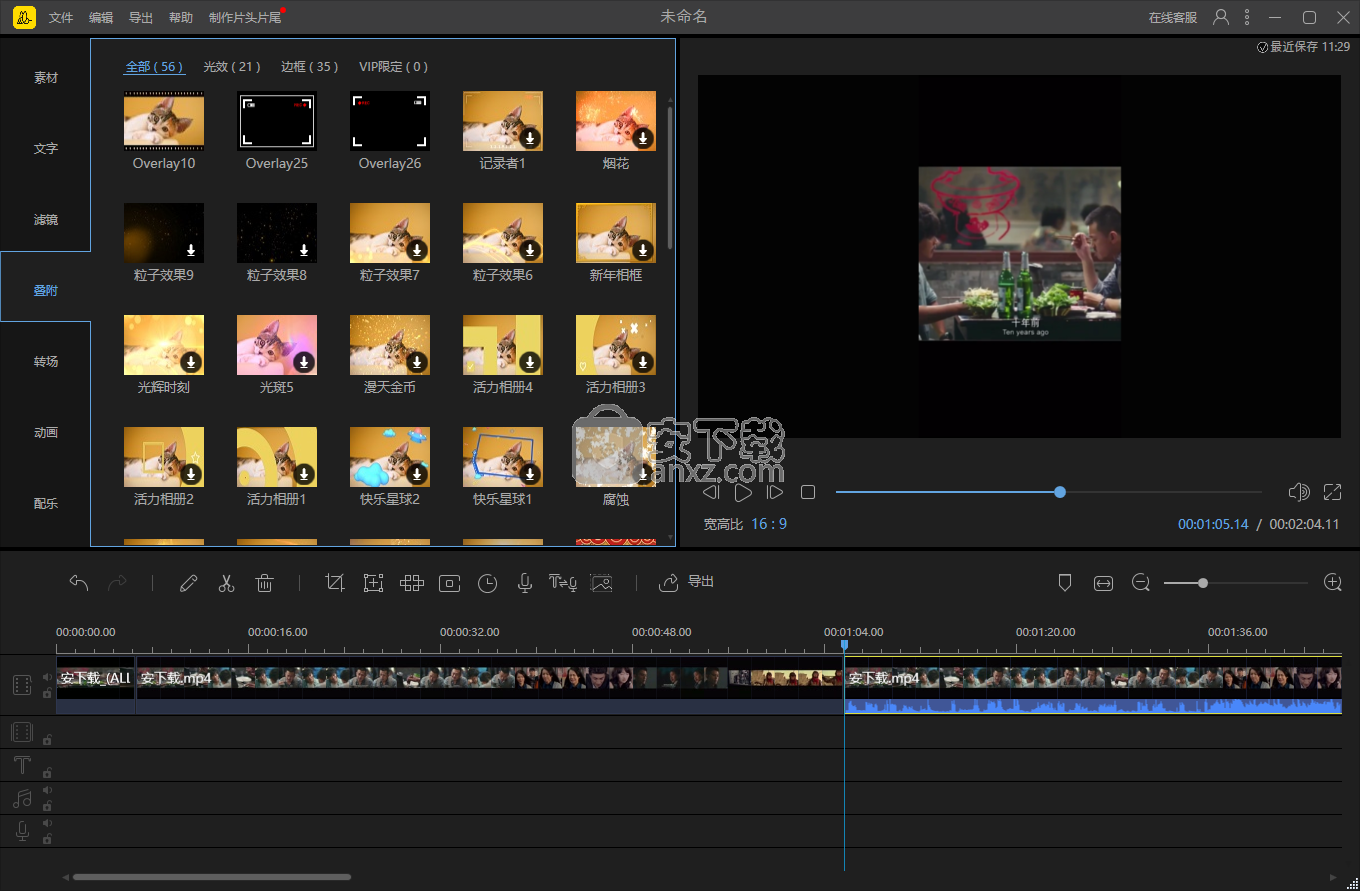
Task: Open the 文件 menu
Action: (x=61, y=18)
